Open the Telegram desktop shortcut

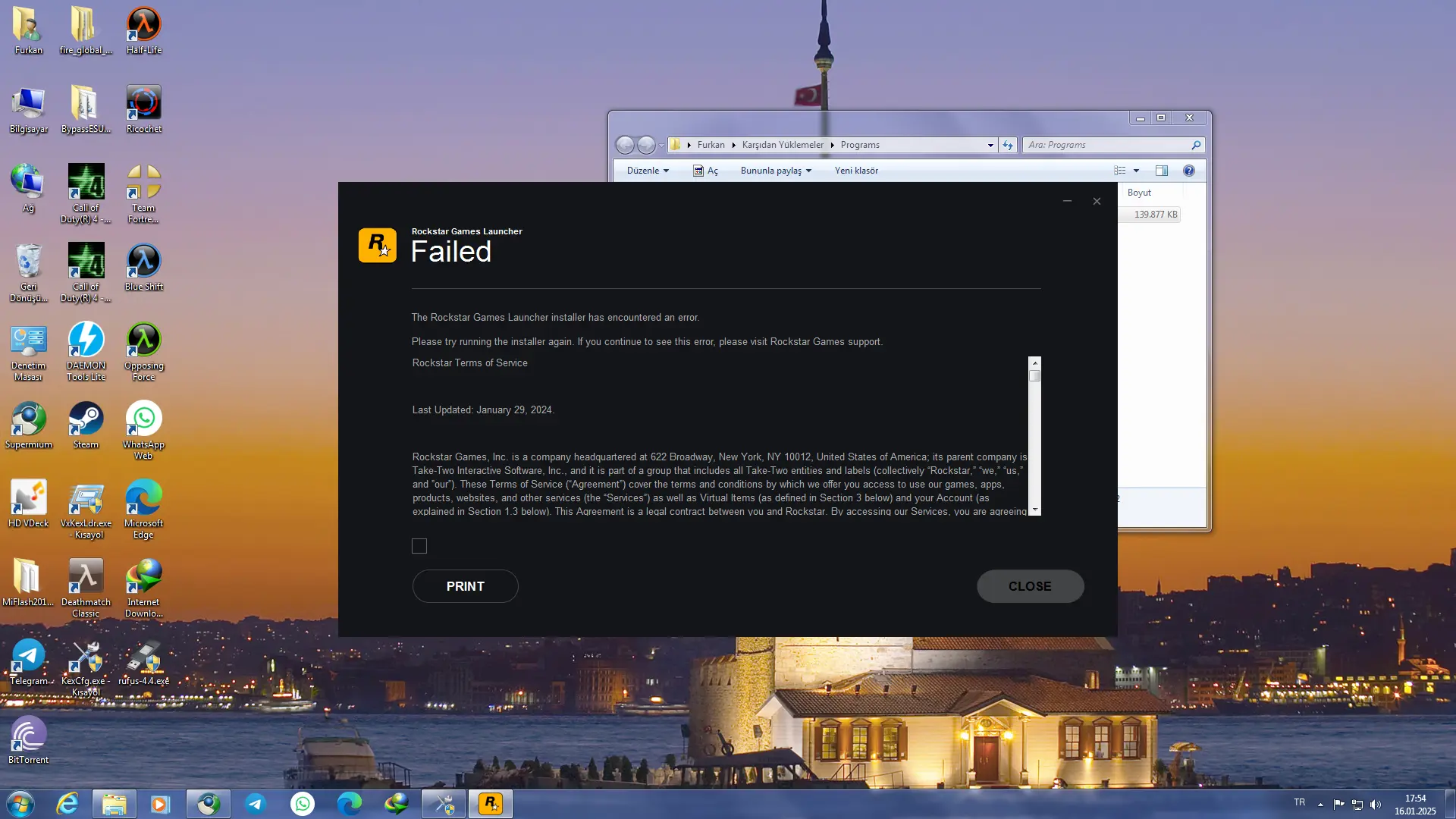29,662
